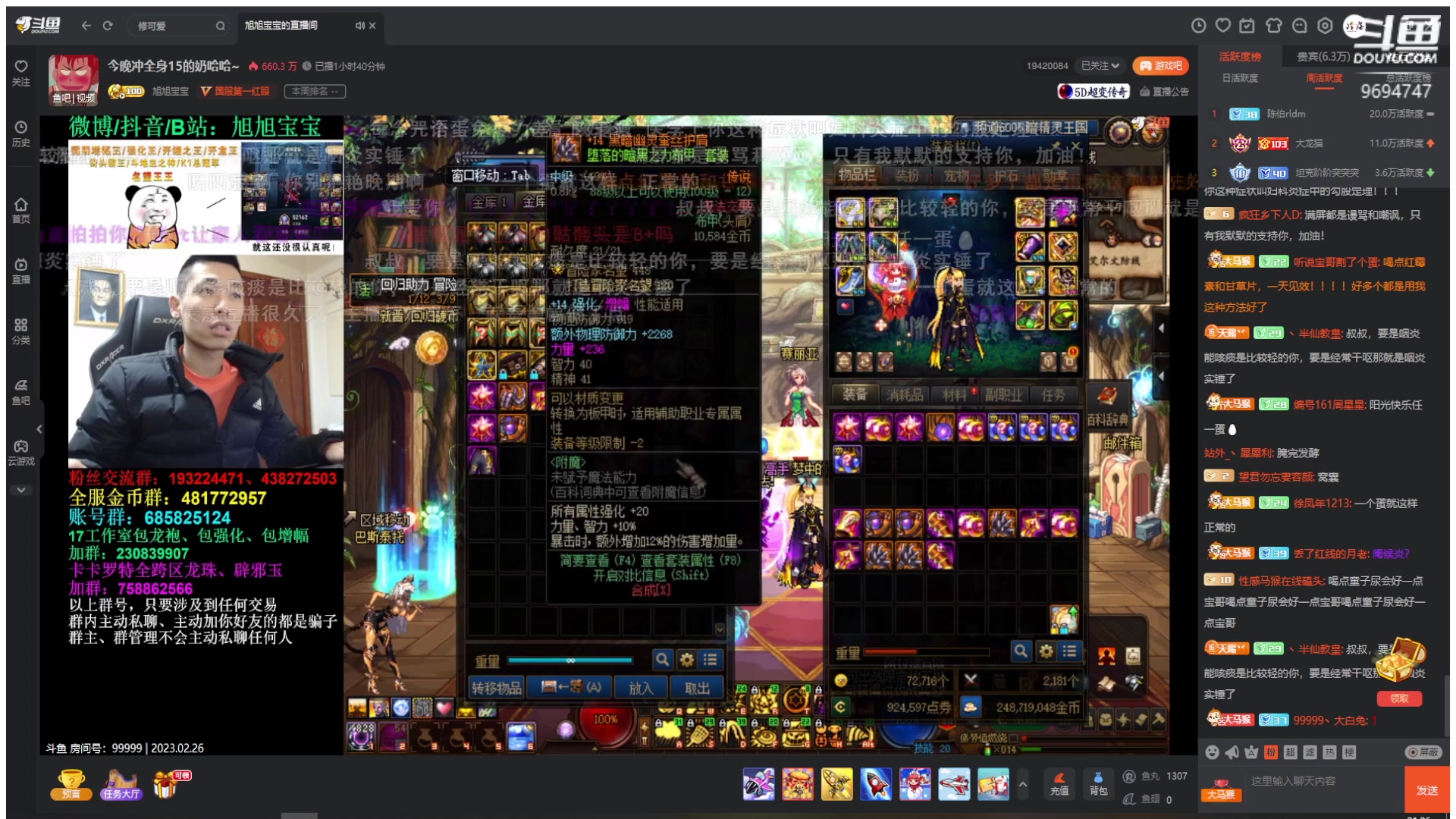Refresh the page
Image resolution: width=1456 pixels, height=819 pixels.
pyautogui.click(x=108, y=25)
